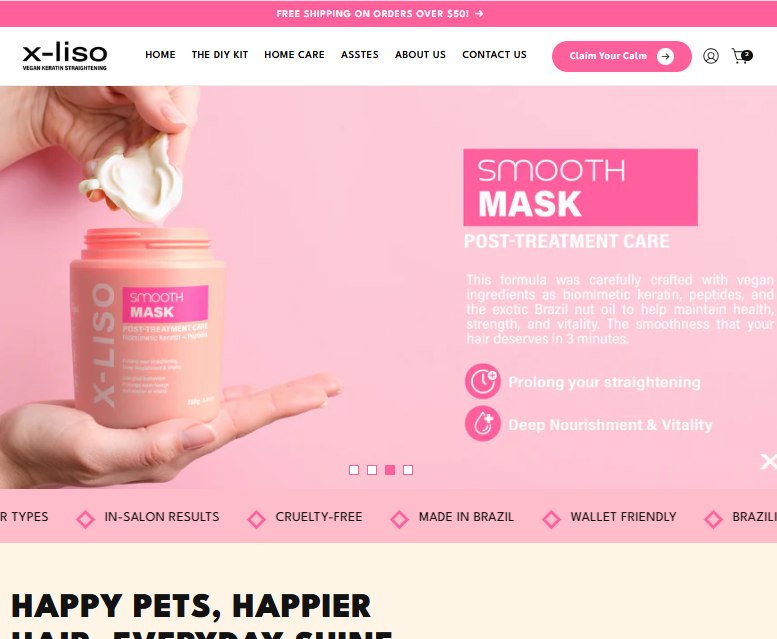Screen dimensions: 777x639
Task: Select the active third slide indicator
Action: tap(390, 470)
